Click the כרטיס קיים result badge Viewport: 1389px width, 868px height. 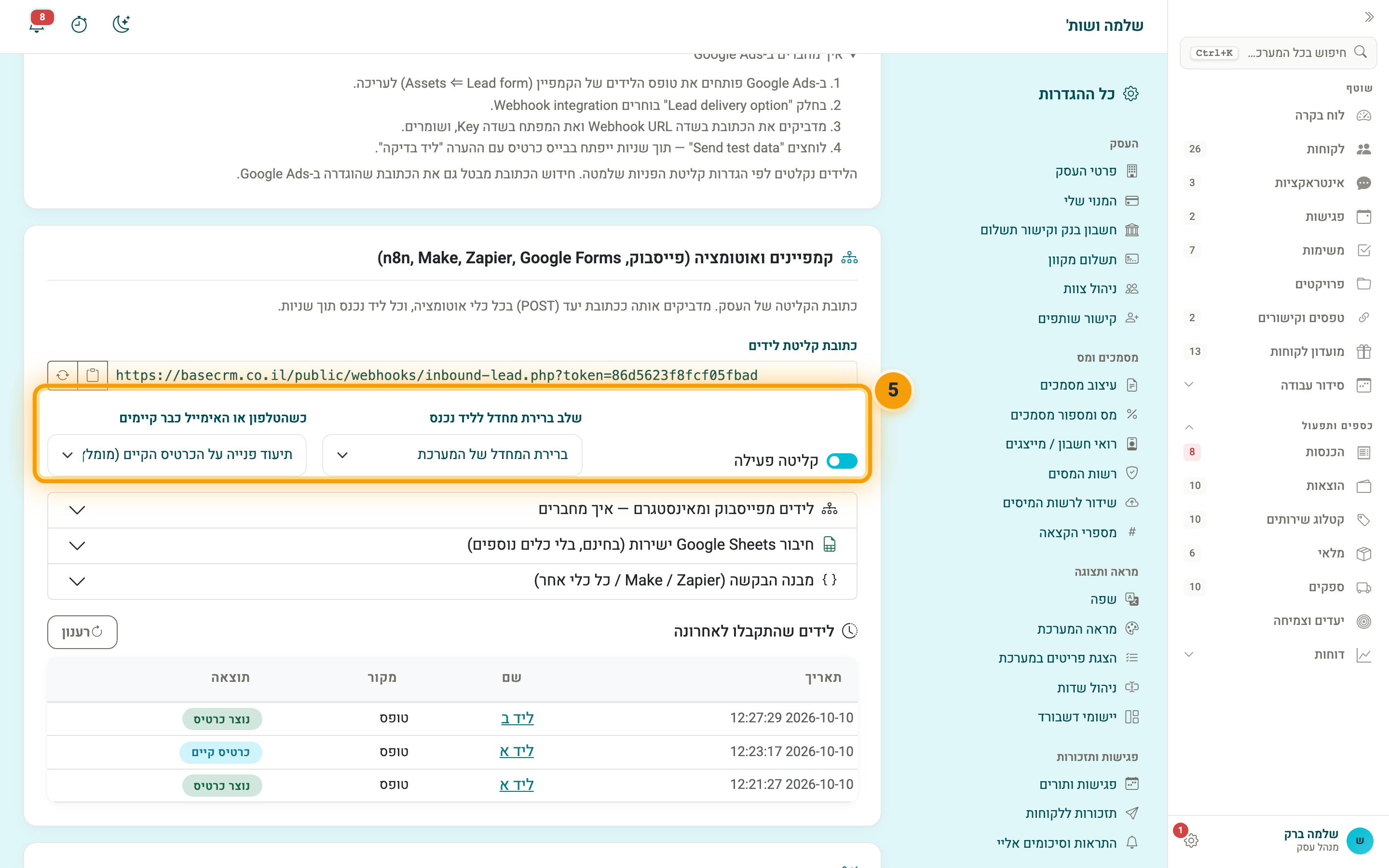tap(221, 753)
